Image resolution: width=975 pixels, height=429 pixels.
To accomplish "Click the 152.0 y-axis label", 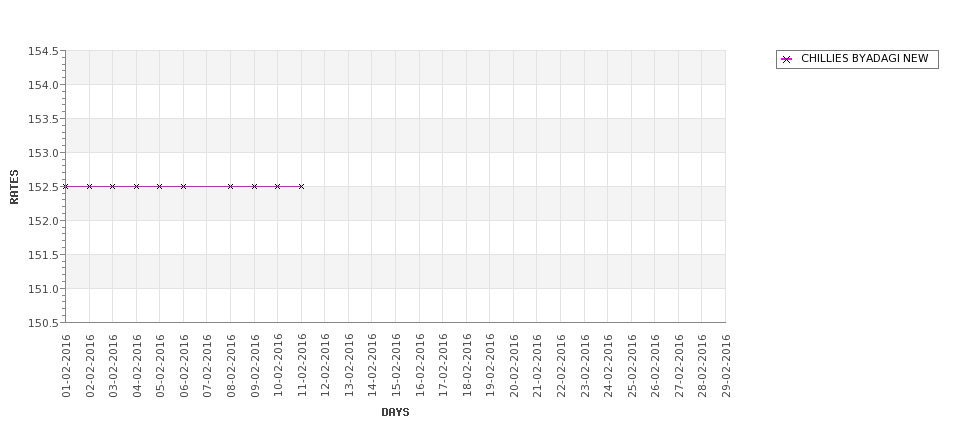I will (x=43, y=221).
